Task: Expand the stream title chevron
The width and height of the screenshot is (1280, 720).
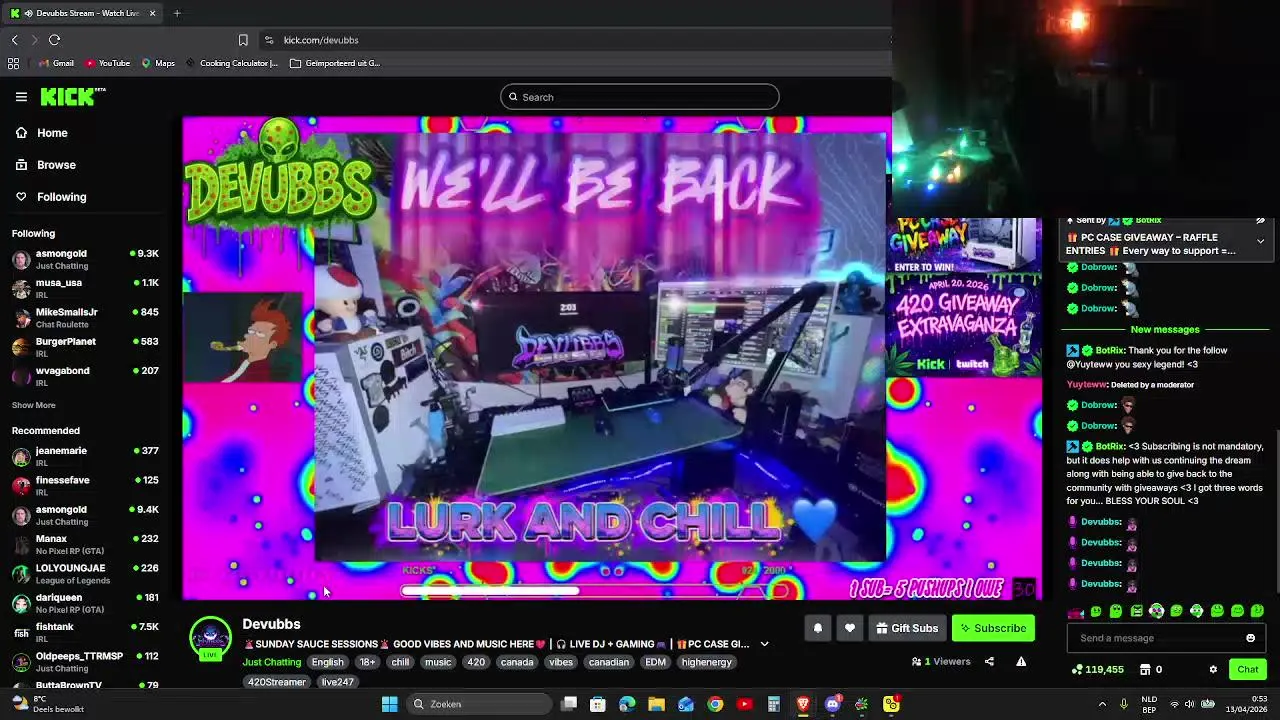Action: [x=764, y=644]
